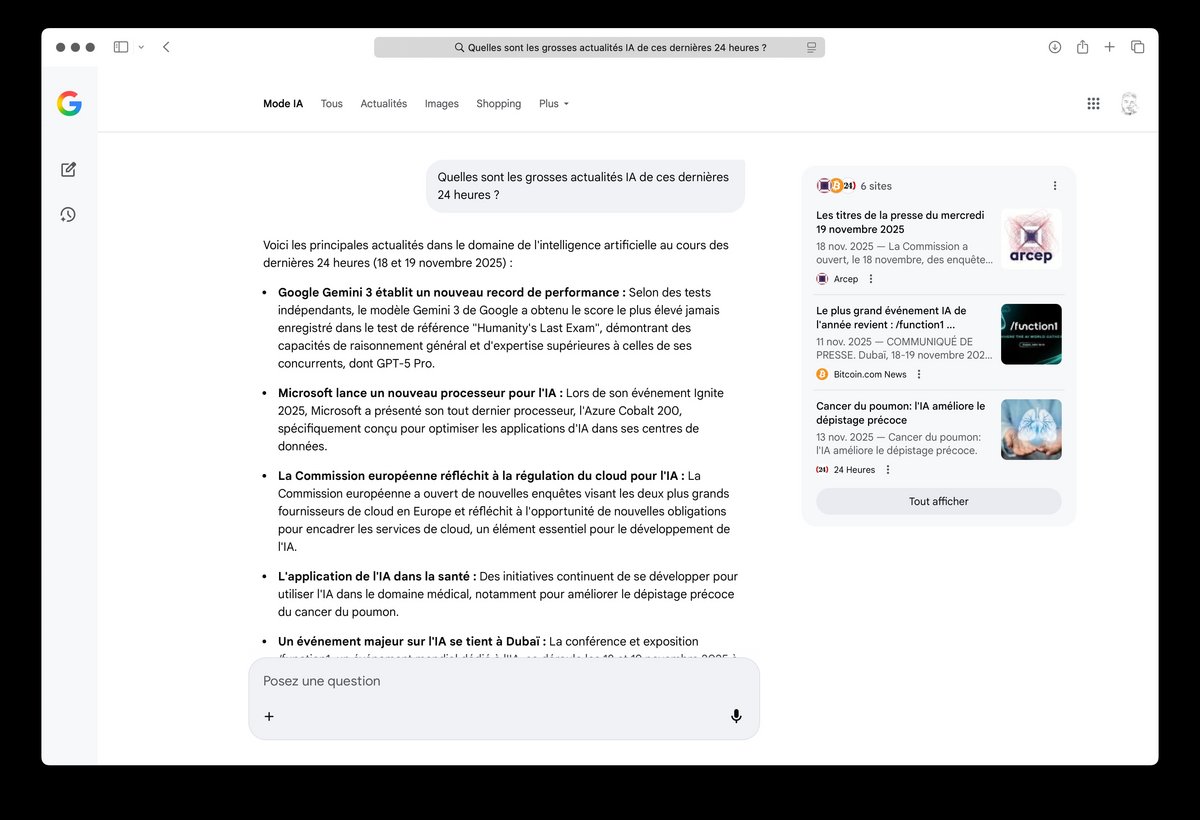Open the Google apps grid launcher

coord(1094,103)
